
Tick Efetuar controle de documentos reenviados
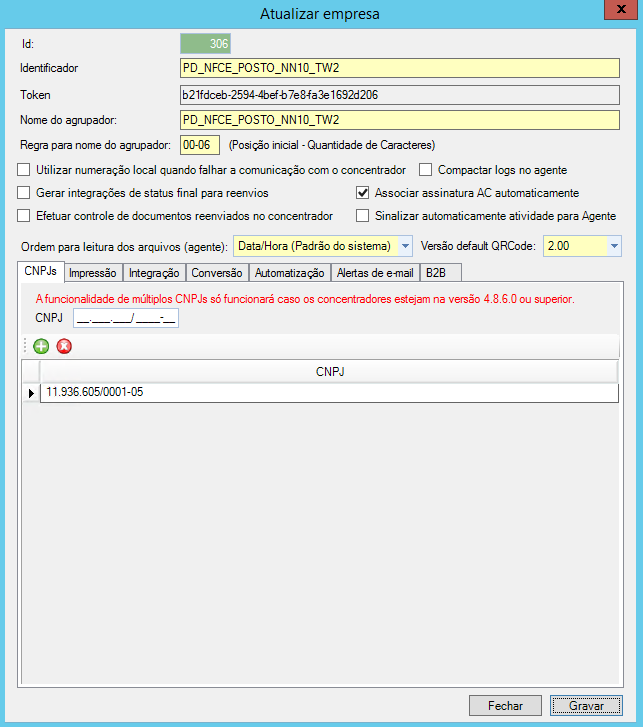coord(24,216)
